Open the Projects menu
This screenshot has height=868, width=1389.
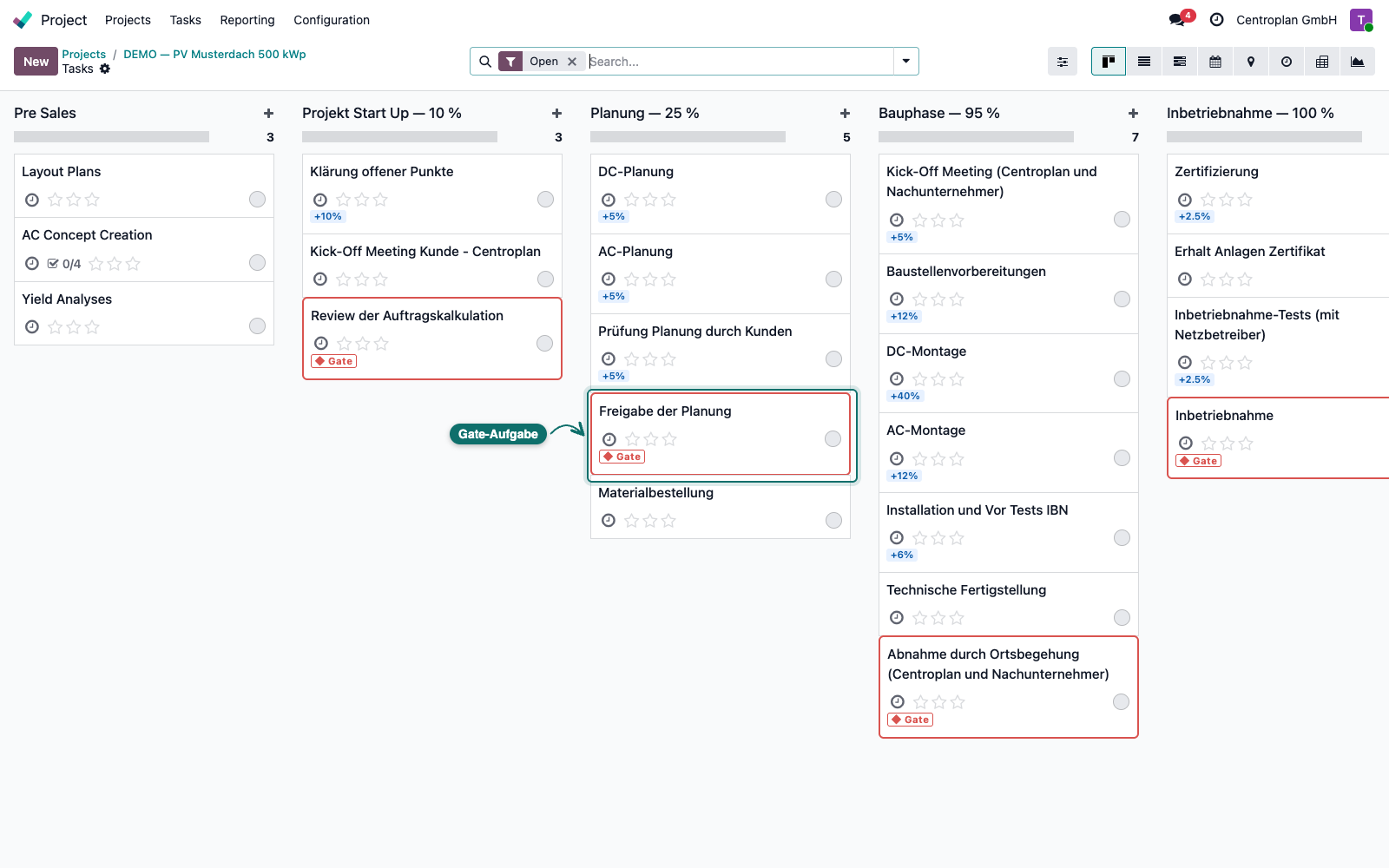128,20
